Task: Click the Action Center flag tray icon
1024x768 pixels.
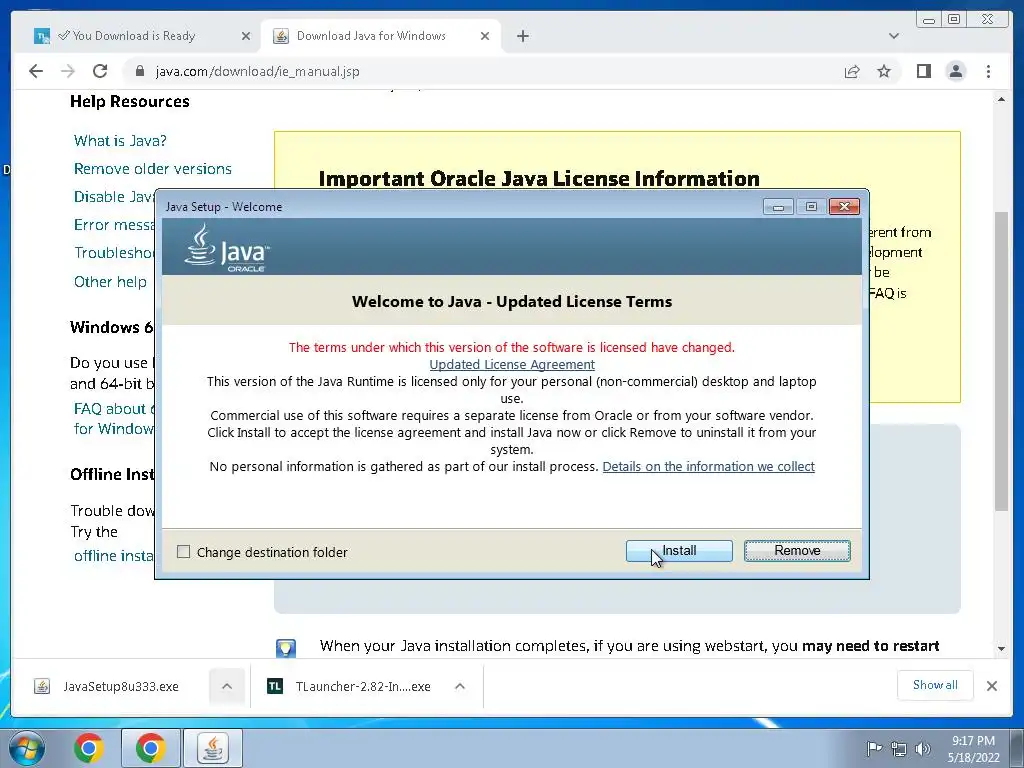Action: tap(874, 748)
